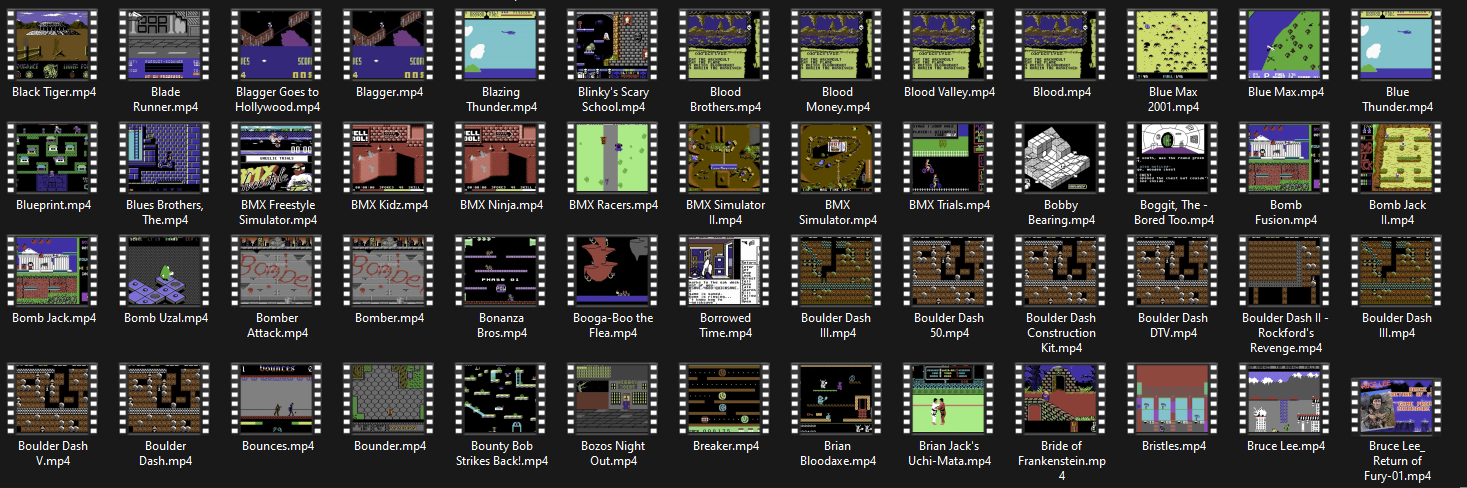The width and height of the screenshot is (1467, 488).
Task: Click the file name Blood Money.mp4
Action: [838, 99]
